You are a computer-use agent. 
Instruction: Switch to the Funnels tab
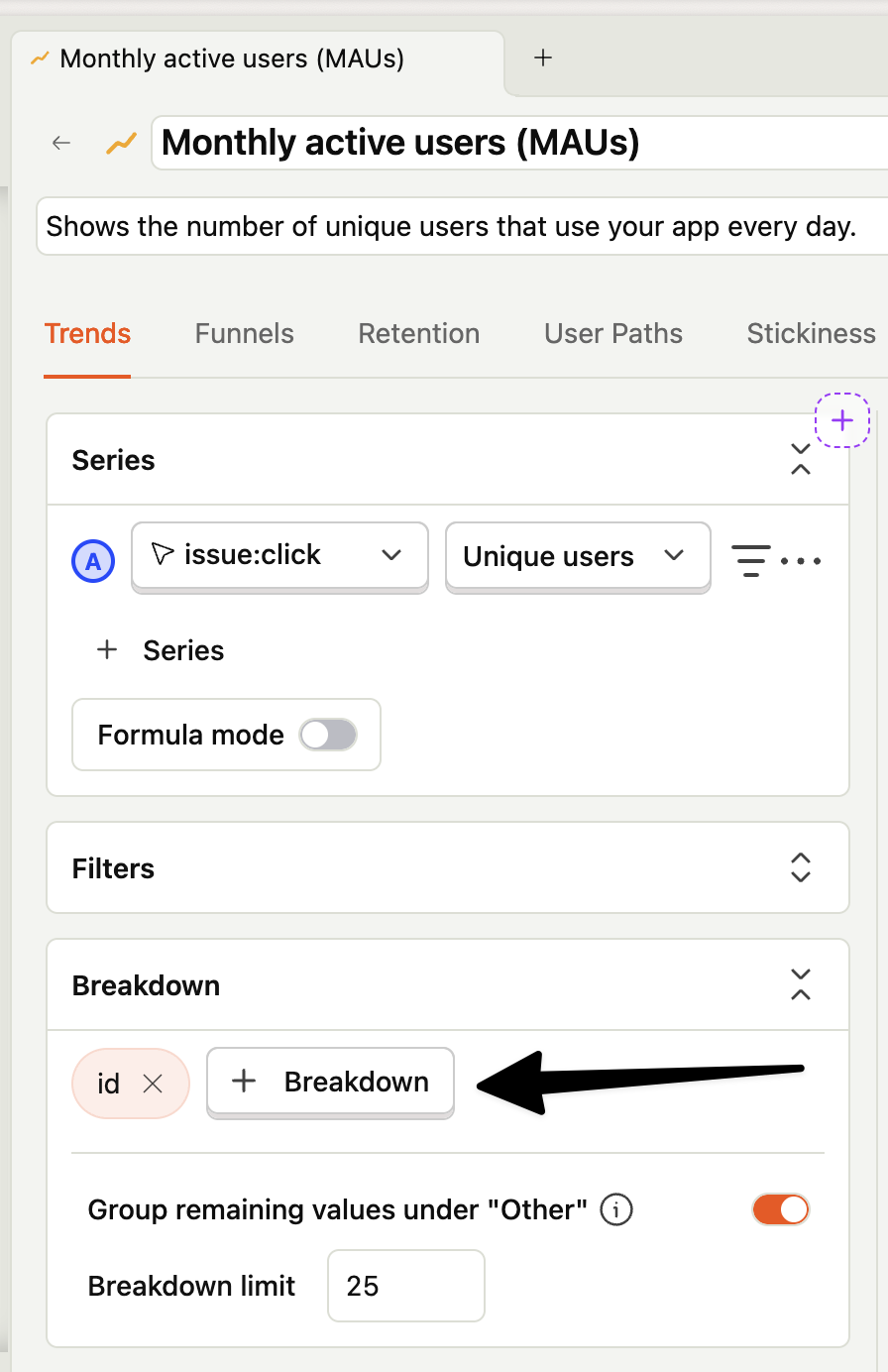245,333
